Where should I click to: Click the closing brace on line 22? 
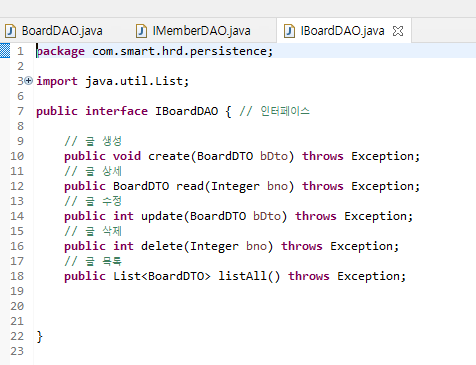pos(40,336)
